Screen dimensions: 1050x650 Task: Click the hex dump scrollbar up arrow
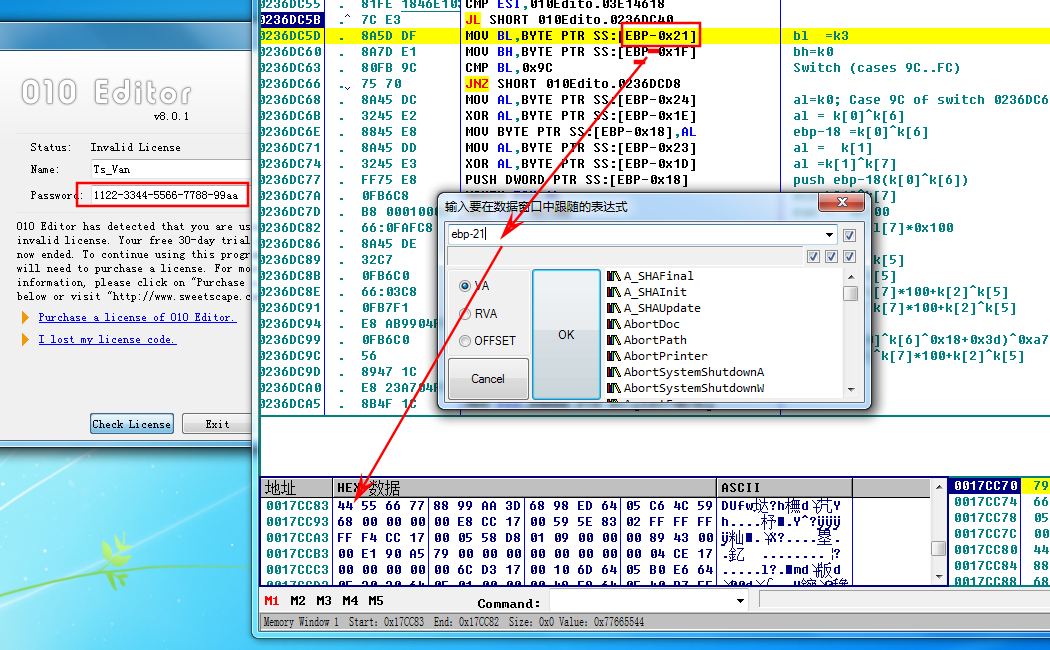(939, 487)
